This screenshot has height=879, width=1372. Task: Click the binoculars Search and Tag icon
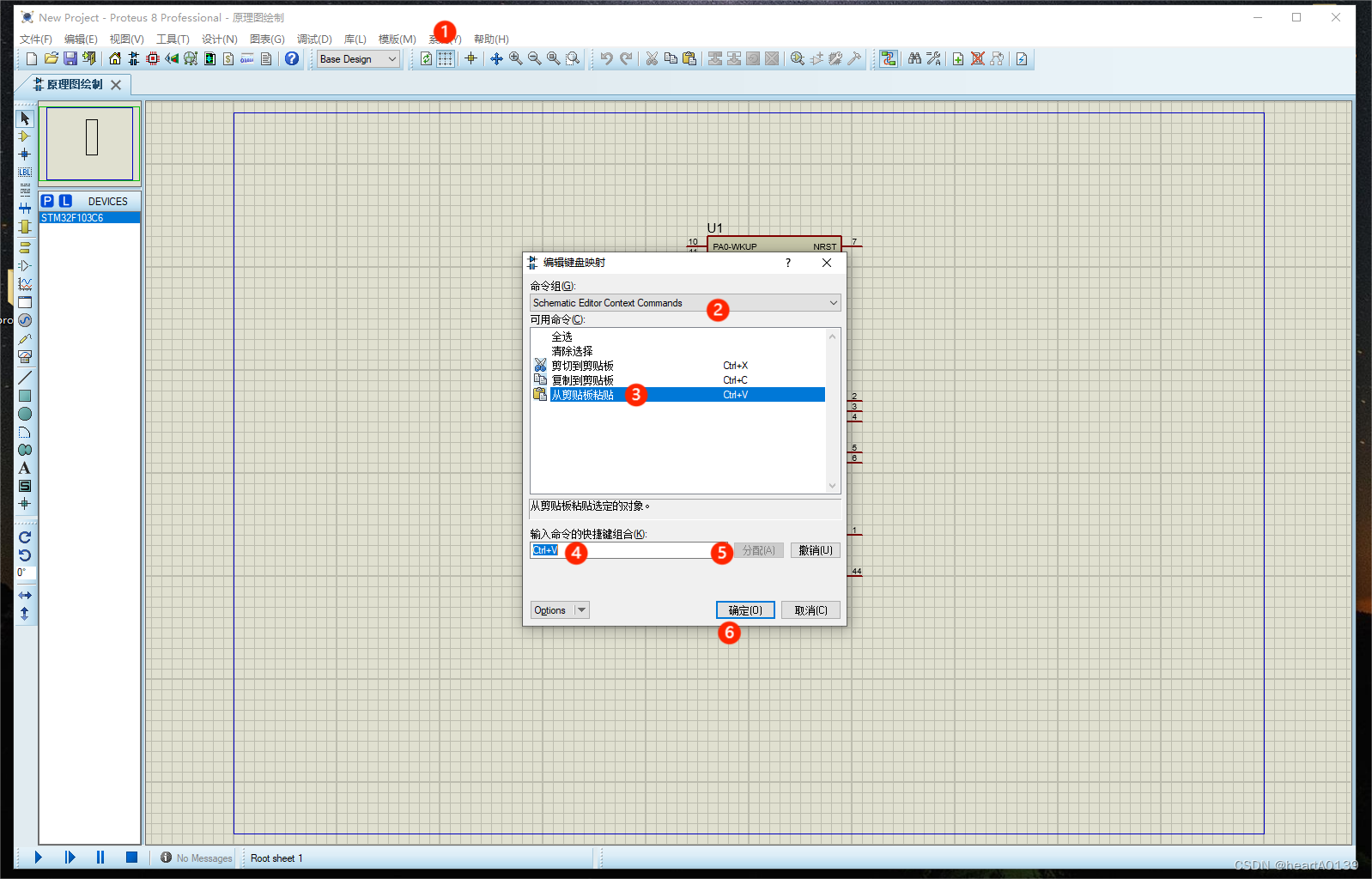914,58
